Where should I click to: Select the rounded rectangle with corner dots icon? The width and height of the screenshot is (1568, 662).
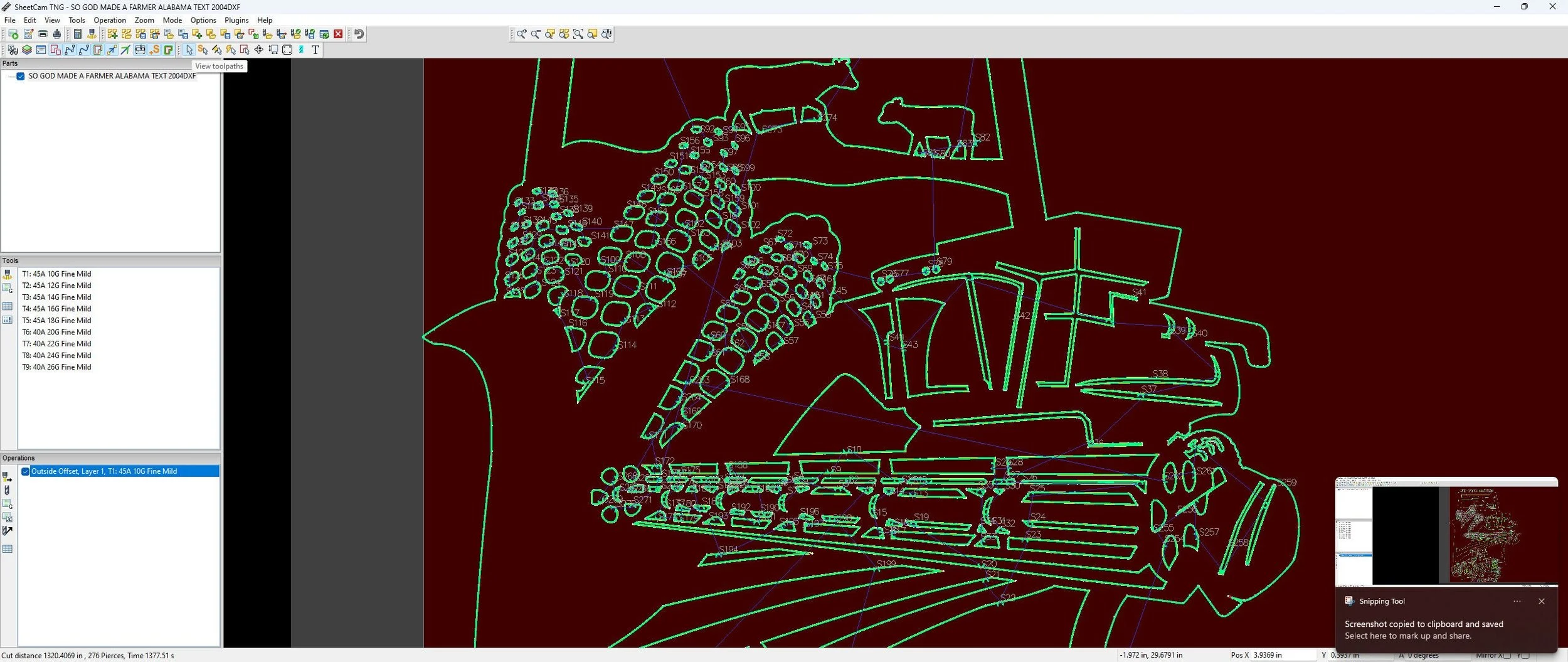tap(287, 50)
